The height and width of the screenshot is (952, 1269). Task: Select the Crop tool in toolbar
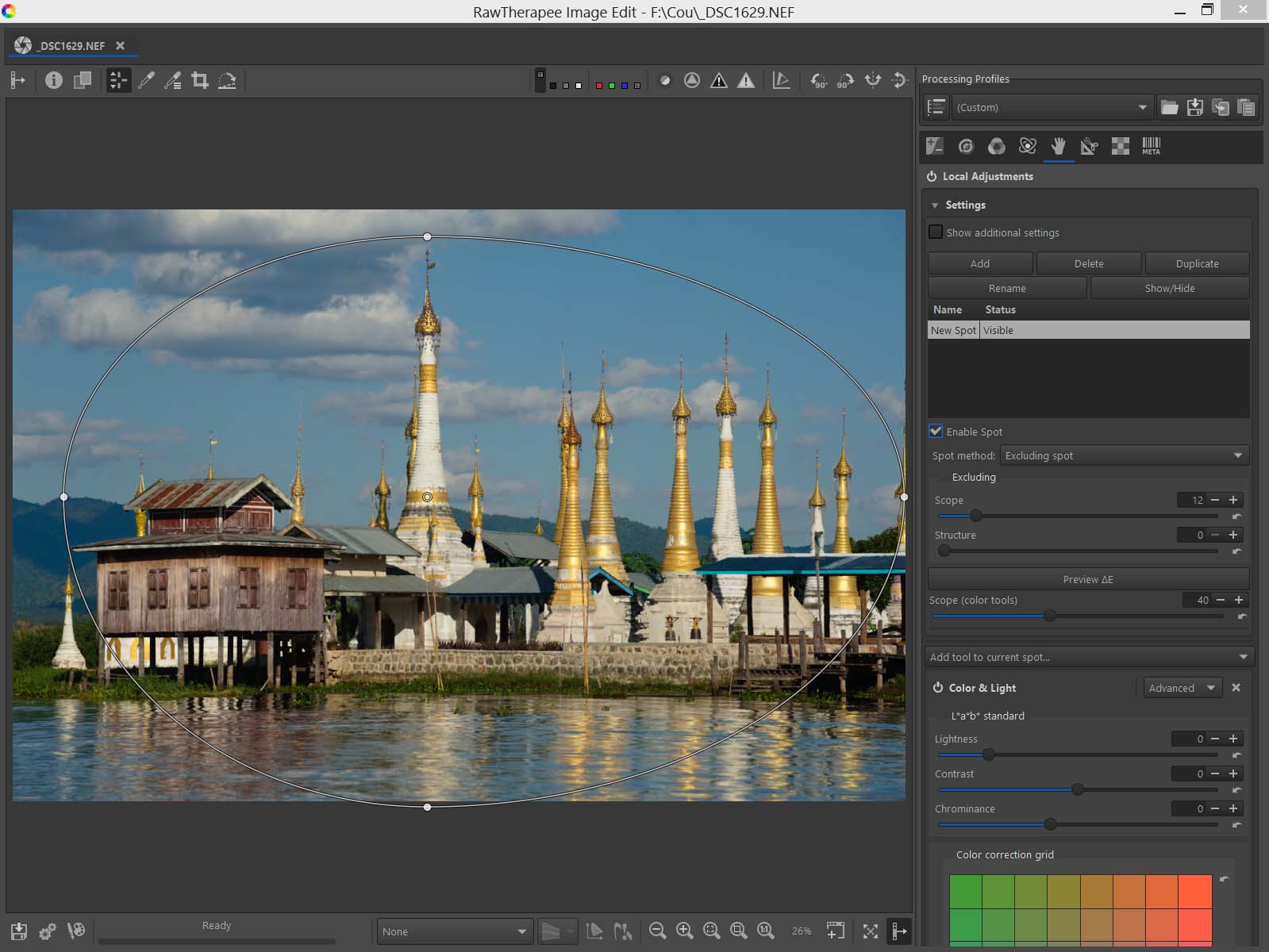[200, 80]
